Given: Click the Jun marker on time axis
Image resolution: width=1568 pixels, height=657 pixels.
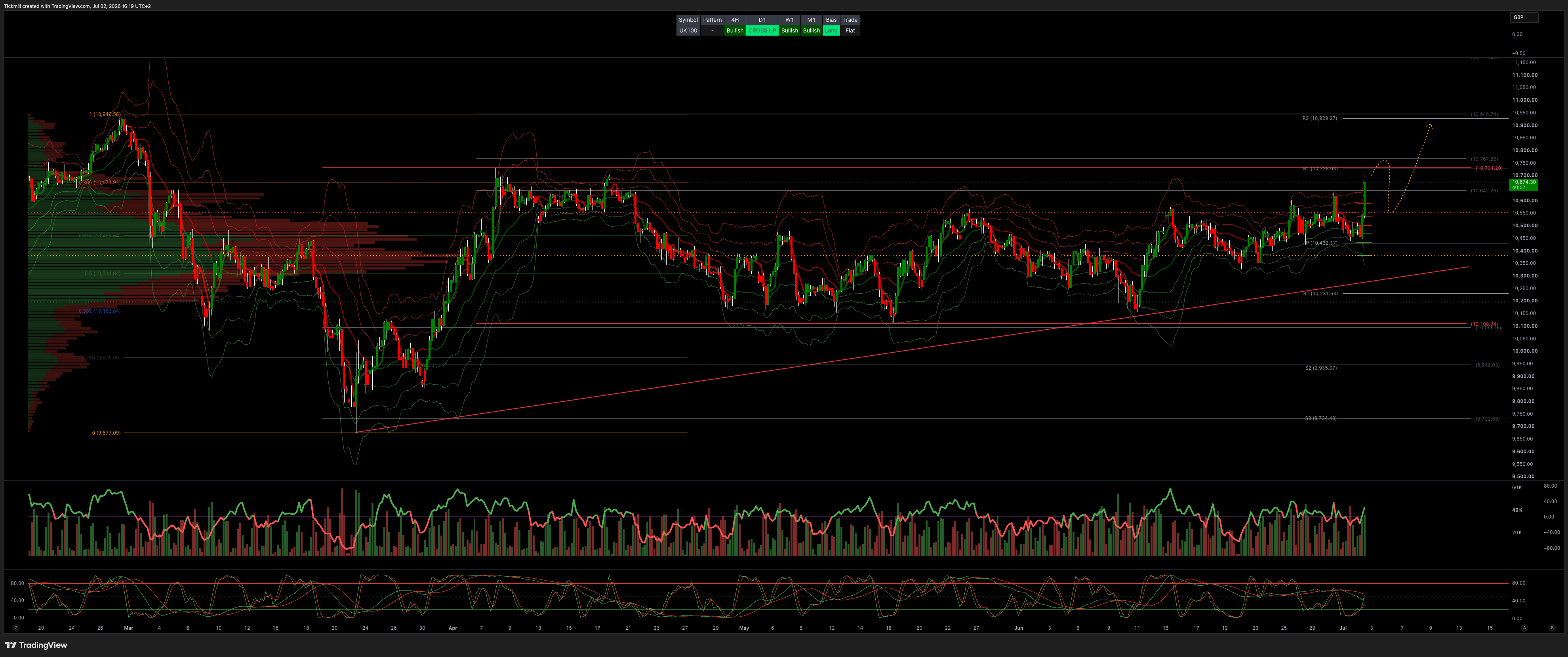Looking at the screenshot, I should (1018, 628).
